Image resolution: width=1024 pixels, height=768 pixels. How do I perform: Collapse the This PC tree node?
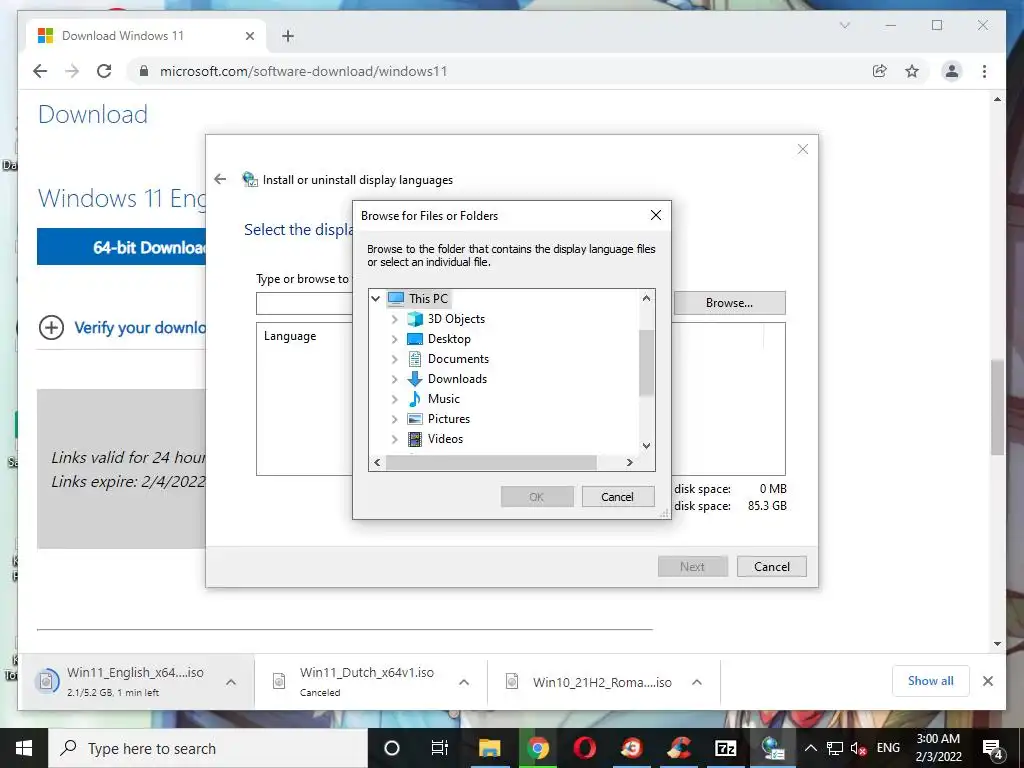(376, 298)
